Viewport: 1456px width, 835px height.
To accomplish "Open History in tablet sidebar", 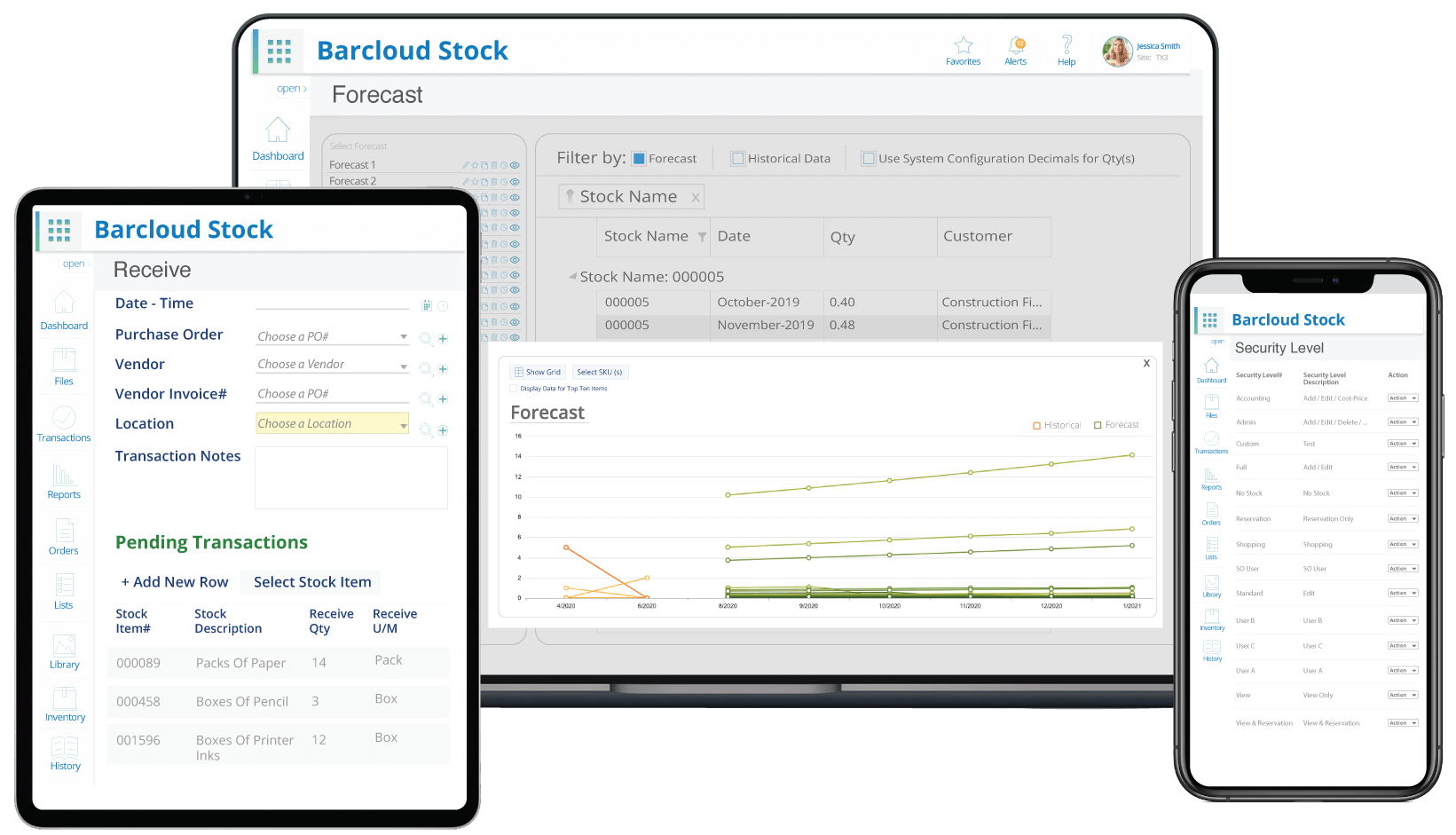I will point(65,753).
